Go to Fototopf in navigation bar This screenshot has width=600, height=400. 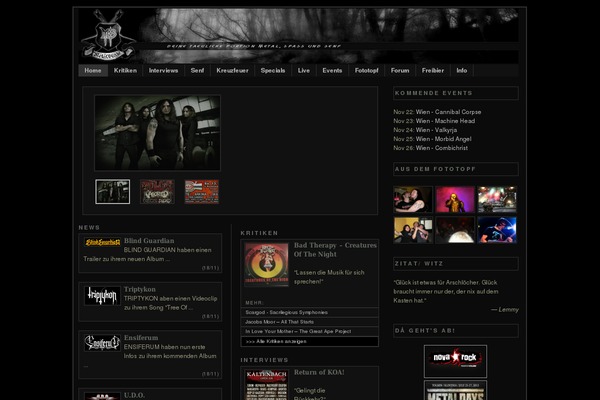pyautogui.click(x=367, y=70)
